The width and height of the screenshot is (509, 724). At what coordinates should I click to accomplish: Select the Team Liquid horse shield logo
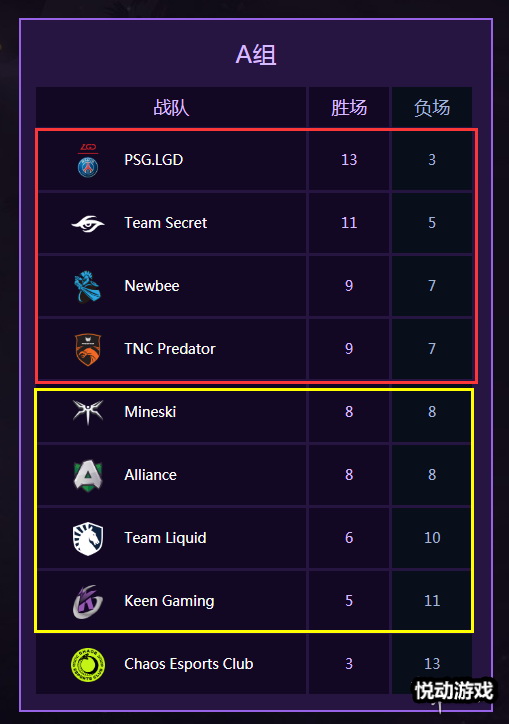(x=88, y=538)
